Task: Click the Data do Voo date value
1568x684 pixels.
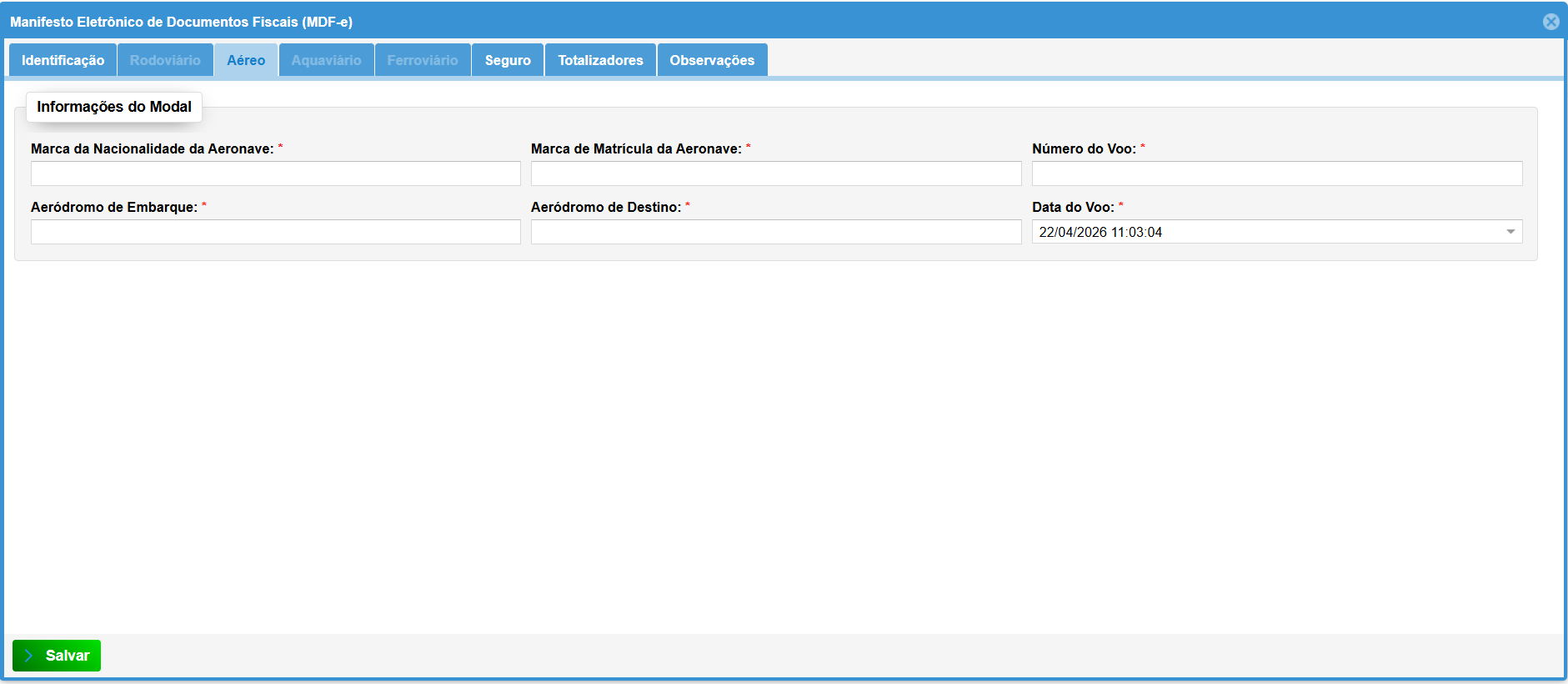Action: [1100, 232]
